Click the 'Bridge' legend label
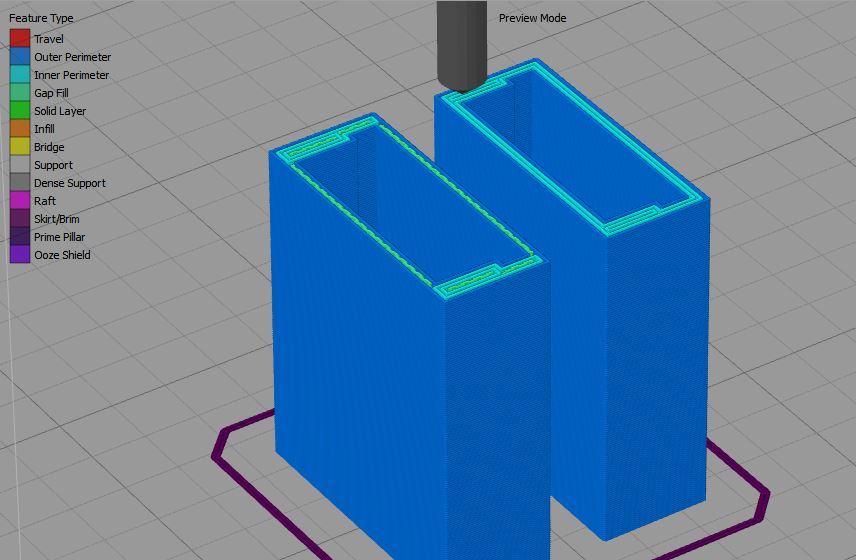The width and height of the screenshot is (856, 560). point(49,147)
